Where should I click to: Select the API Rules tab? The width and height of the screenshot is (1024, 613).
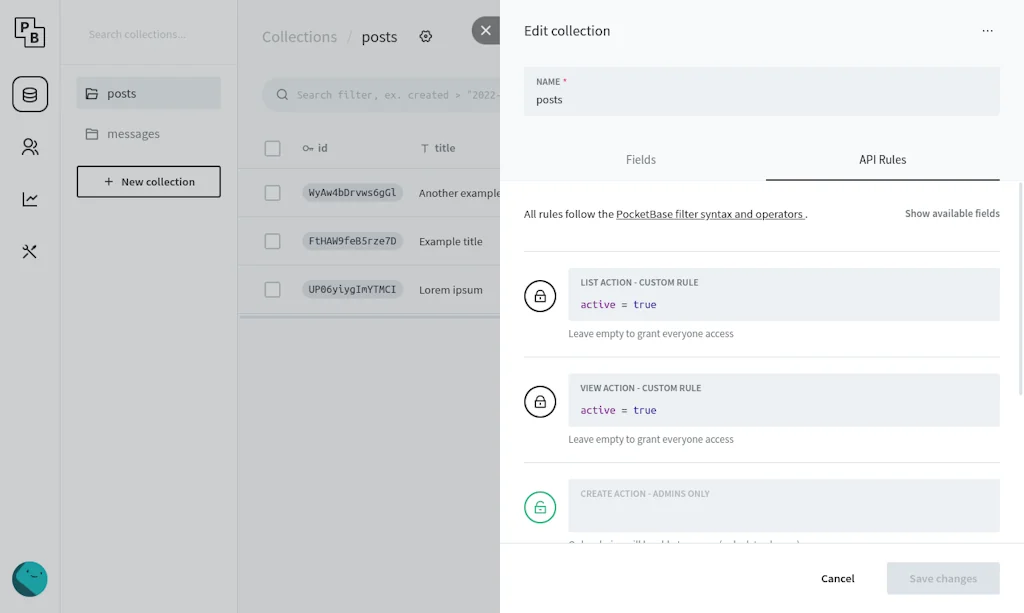[882, 159]
